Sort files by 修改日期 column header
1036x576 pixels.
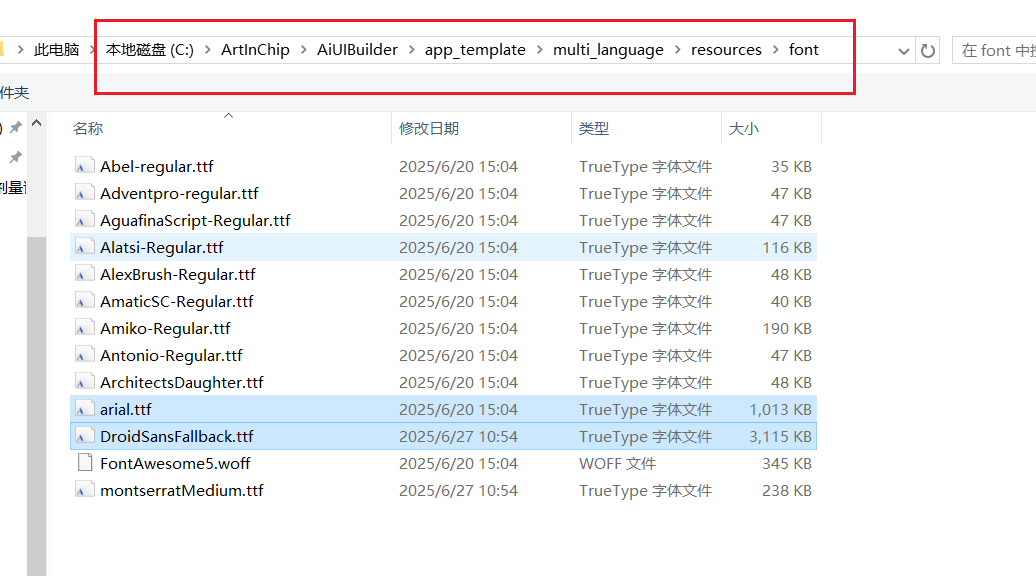click(x=429, y=128)
